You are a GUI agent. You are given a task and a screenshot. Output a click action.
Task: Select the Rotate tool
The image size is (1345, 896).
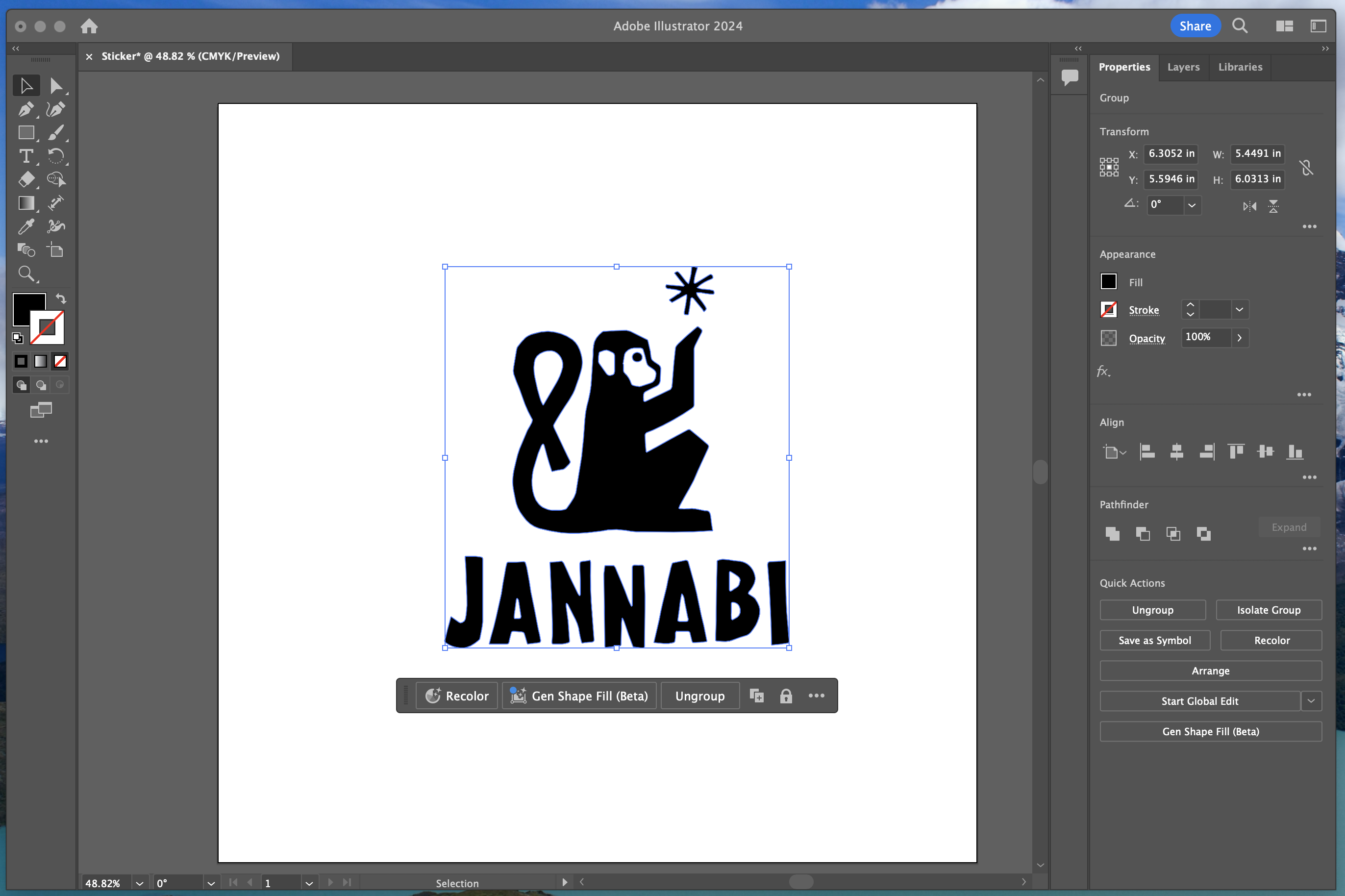click(x=55, y=156)
